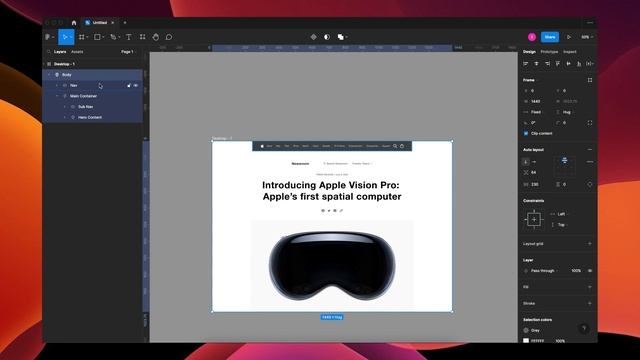The height and width of the screenshot is (360, 640).
Task: Add a Layout grid with plus
Action: click(x=590, y=244)
